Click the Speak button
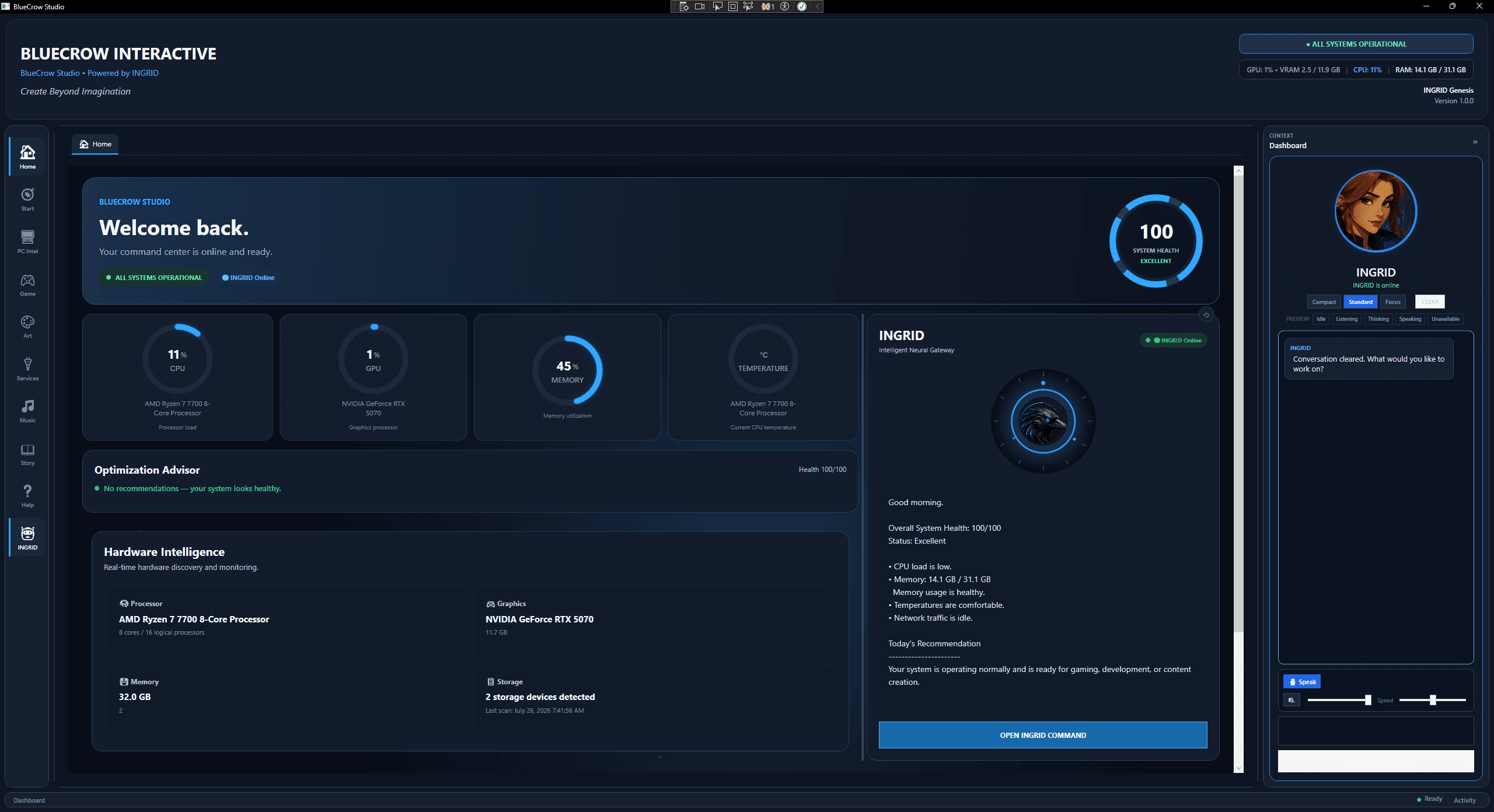This screenshot has height=812, width=1494. (x=1302, y=682)
